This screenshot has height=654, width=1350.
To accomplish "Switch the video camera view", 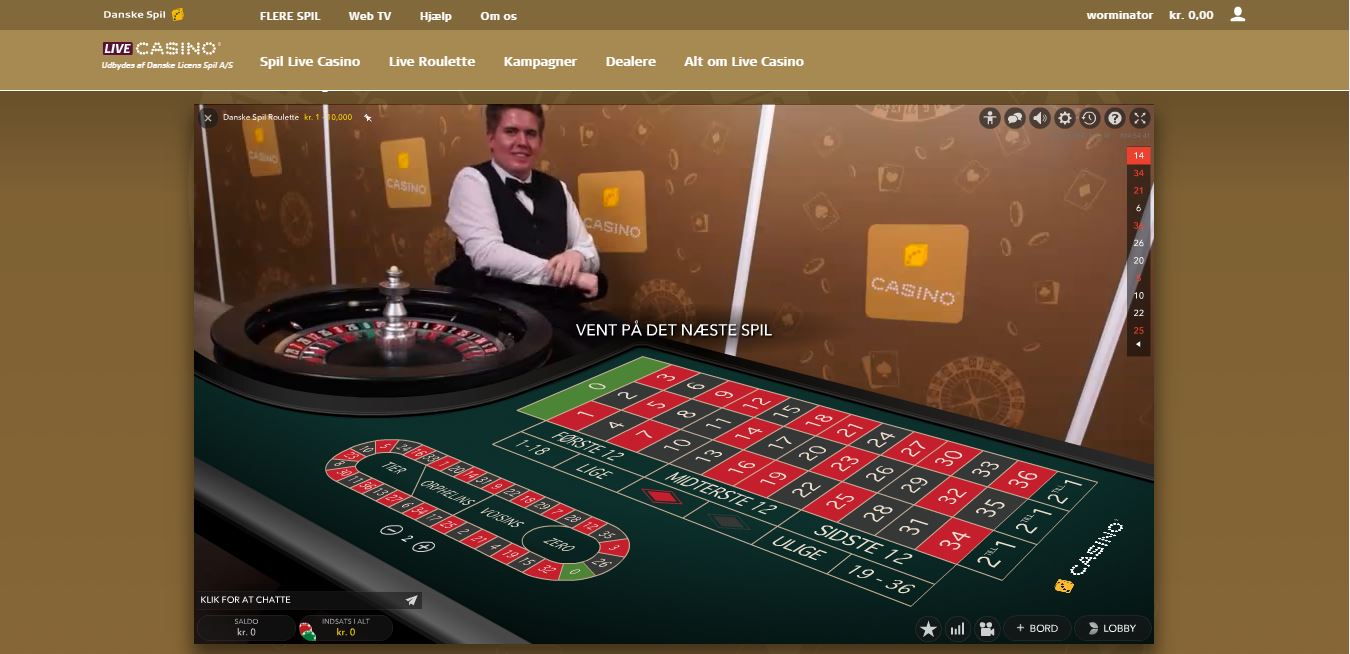I will pos(987,628).
